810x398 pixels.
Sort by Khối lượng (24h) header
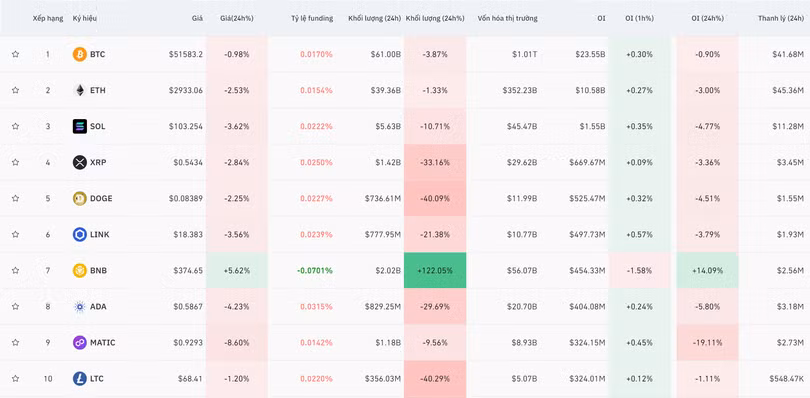375,19
